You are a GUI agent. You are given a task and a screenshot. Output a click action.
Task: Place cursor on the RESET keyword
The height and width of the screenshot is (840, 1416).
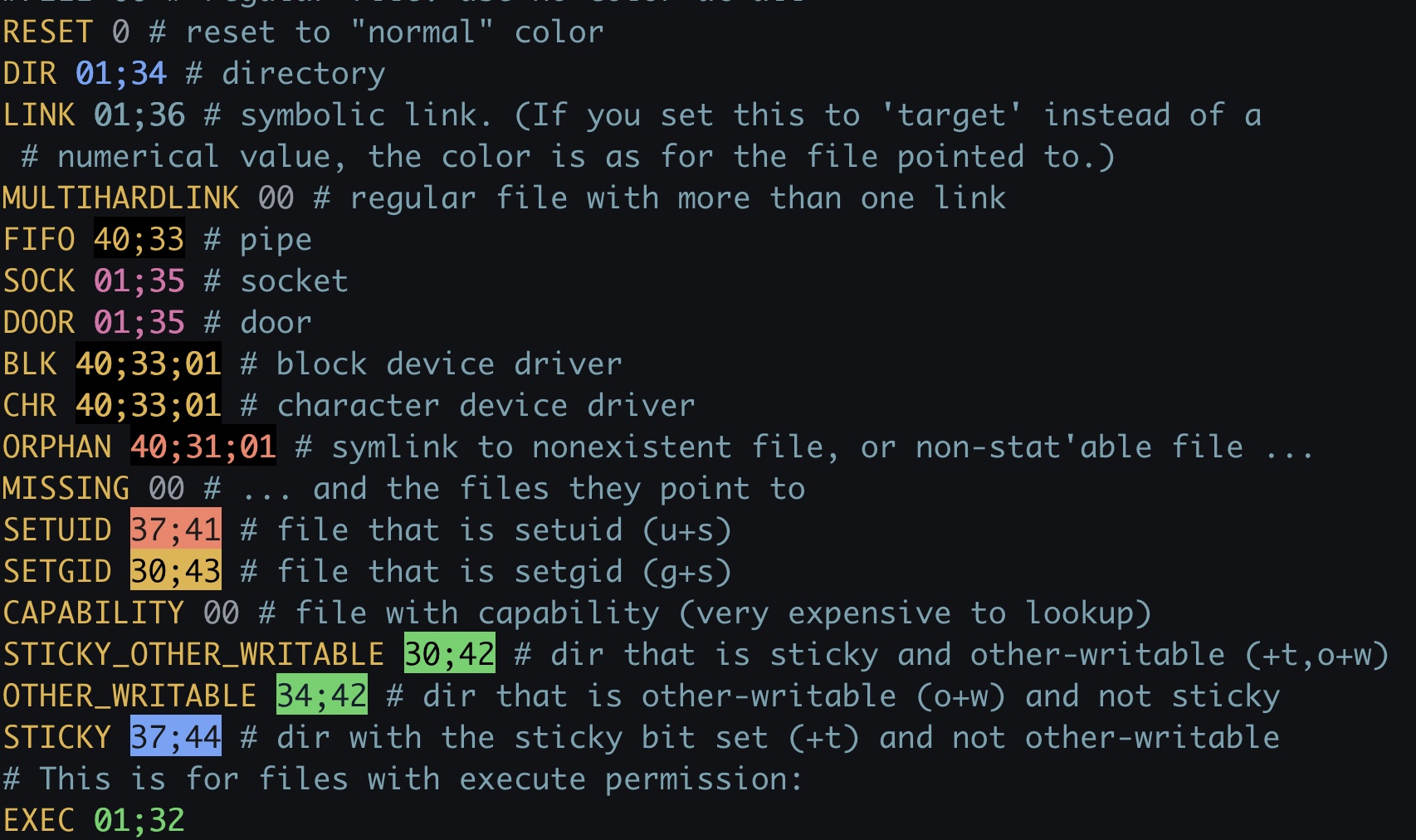coord(48,32)
